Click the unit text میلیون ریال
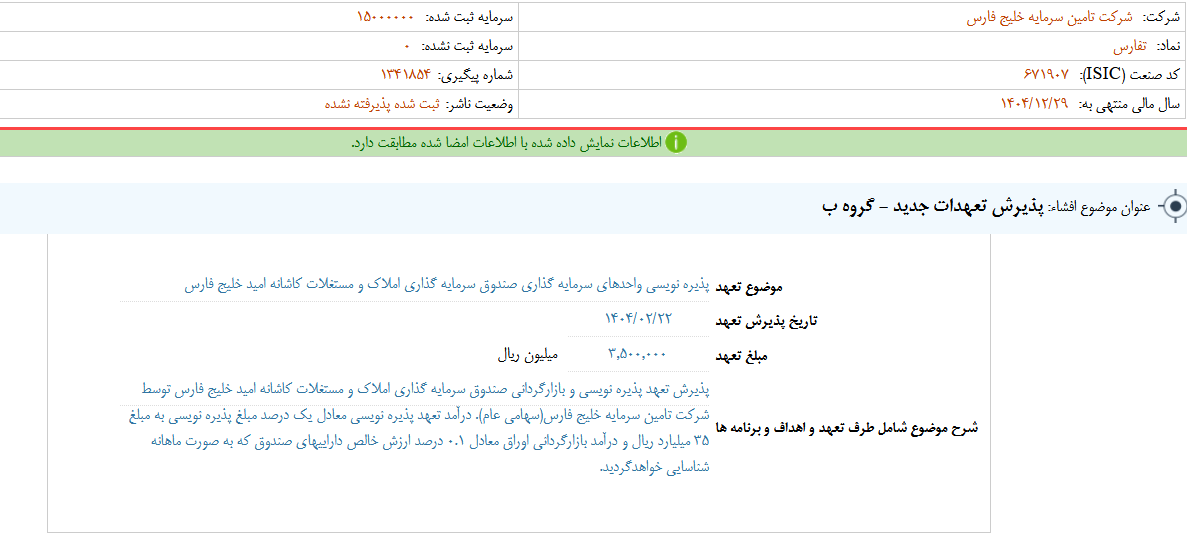This screenshot has height=554, width=1187. tap(528, 353)
